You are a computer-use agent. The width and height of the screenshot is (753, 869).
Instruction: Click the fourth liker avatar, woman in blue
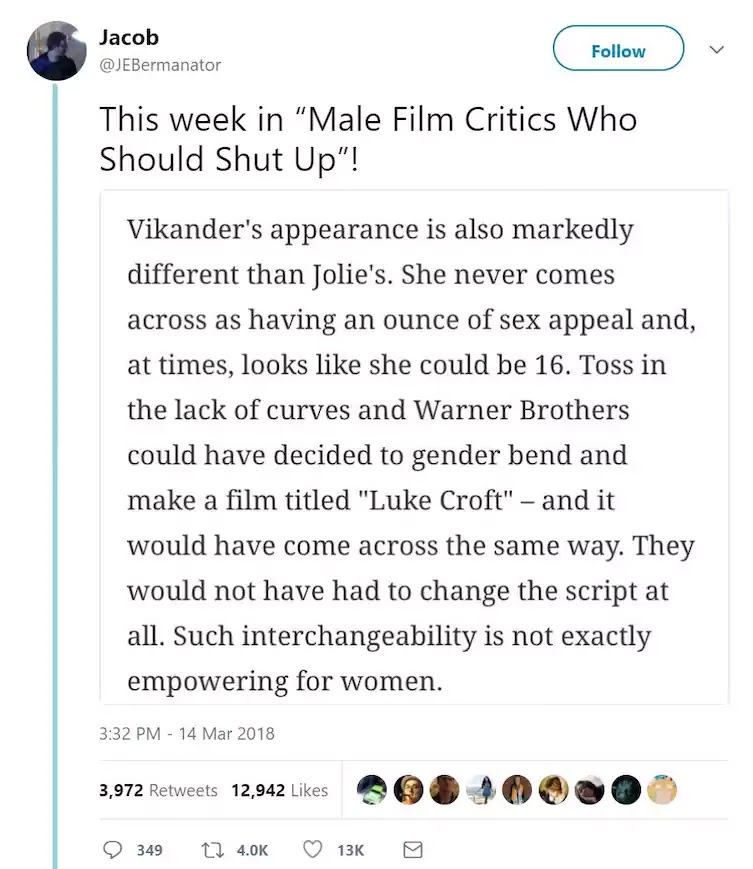tap(480, 790)
